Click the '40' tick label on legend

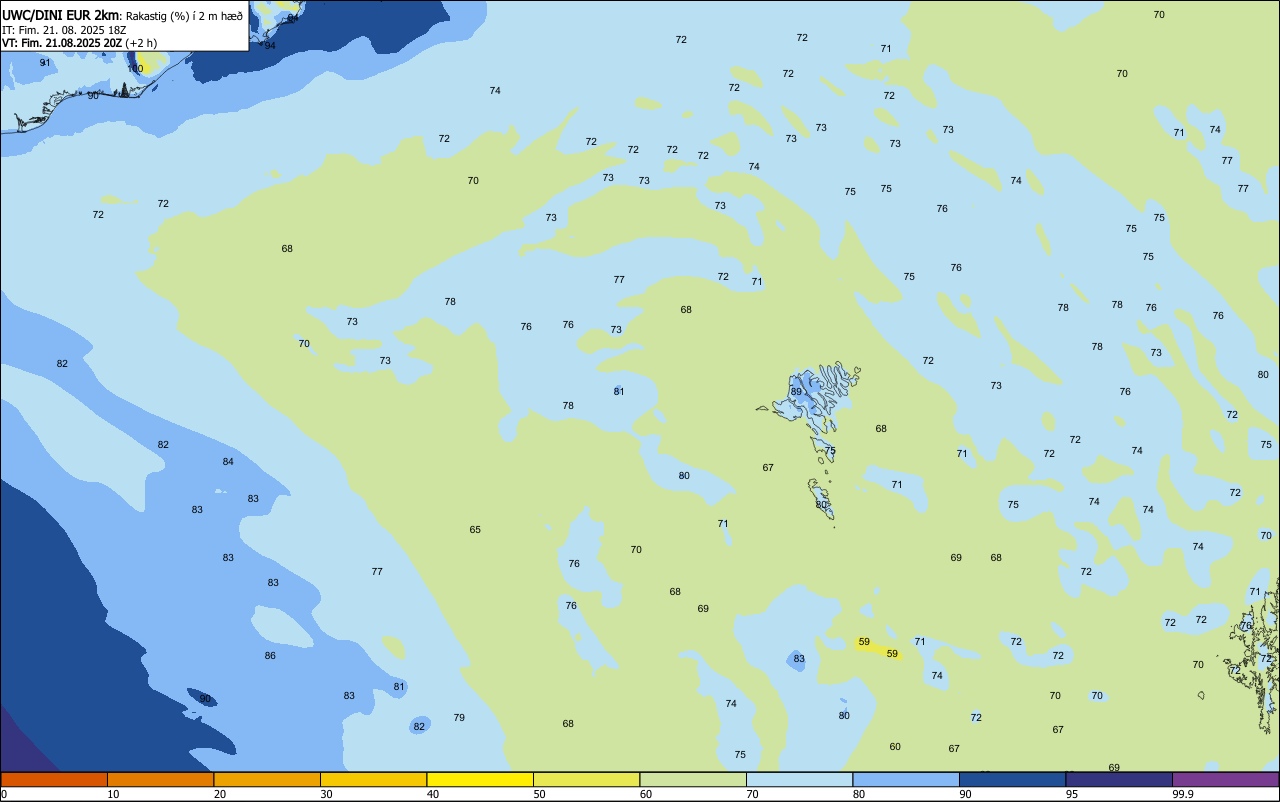[x=433, y=794]
